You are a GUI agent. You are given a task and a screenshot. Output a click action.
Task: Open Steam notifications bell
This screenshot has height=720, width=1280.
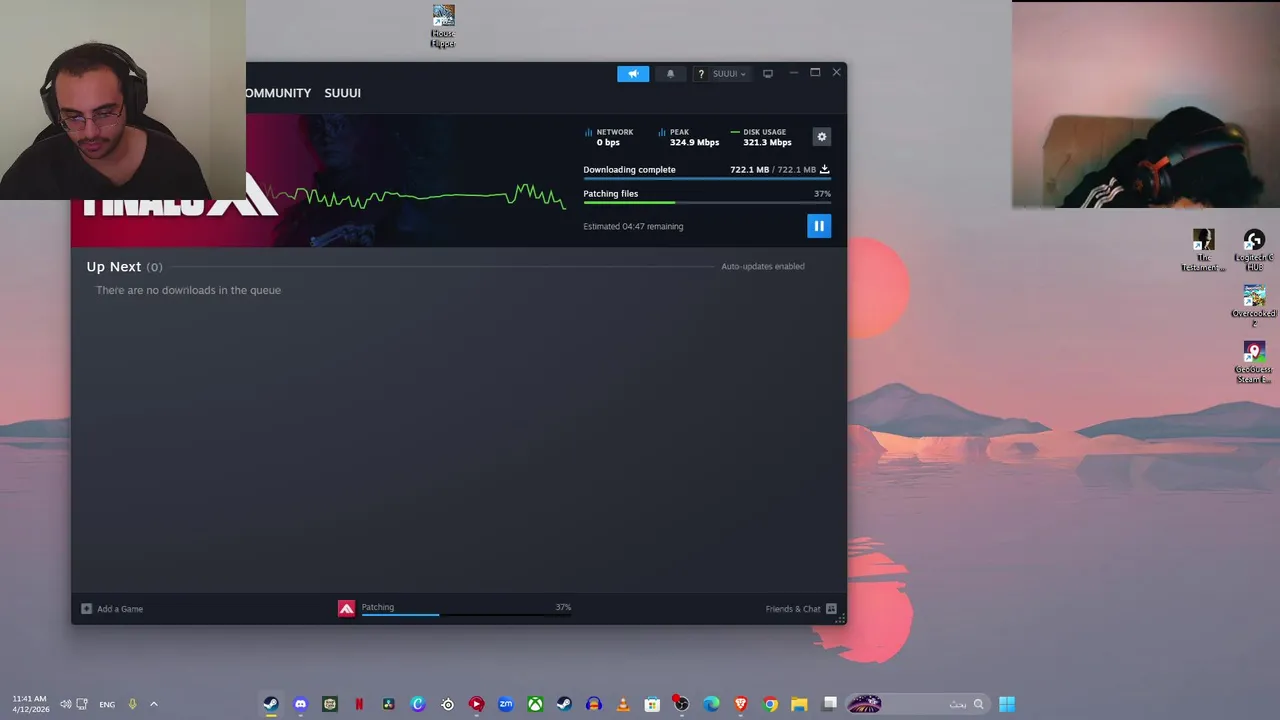point(670,74)
